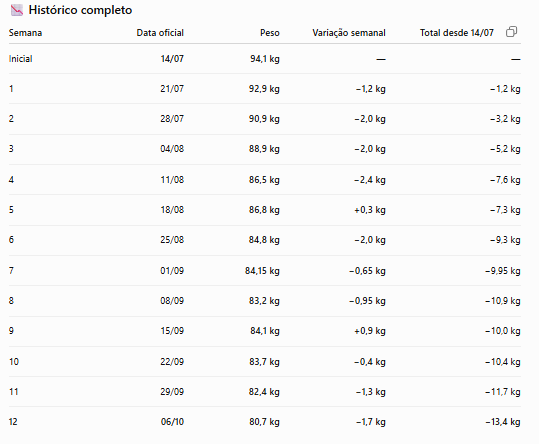The width and height of the screenshot is (539, 444).
Task: Select the Histórico completo heading
Action: click(x=80, y=10)
